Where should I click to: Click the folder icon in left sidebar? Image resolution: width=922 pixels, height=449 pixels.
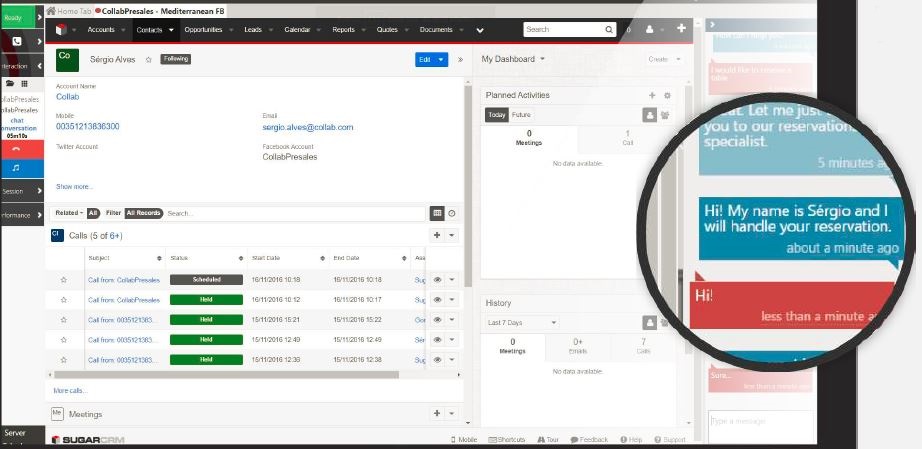click(9, 83)
